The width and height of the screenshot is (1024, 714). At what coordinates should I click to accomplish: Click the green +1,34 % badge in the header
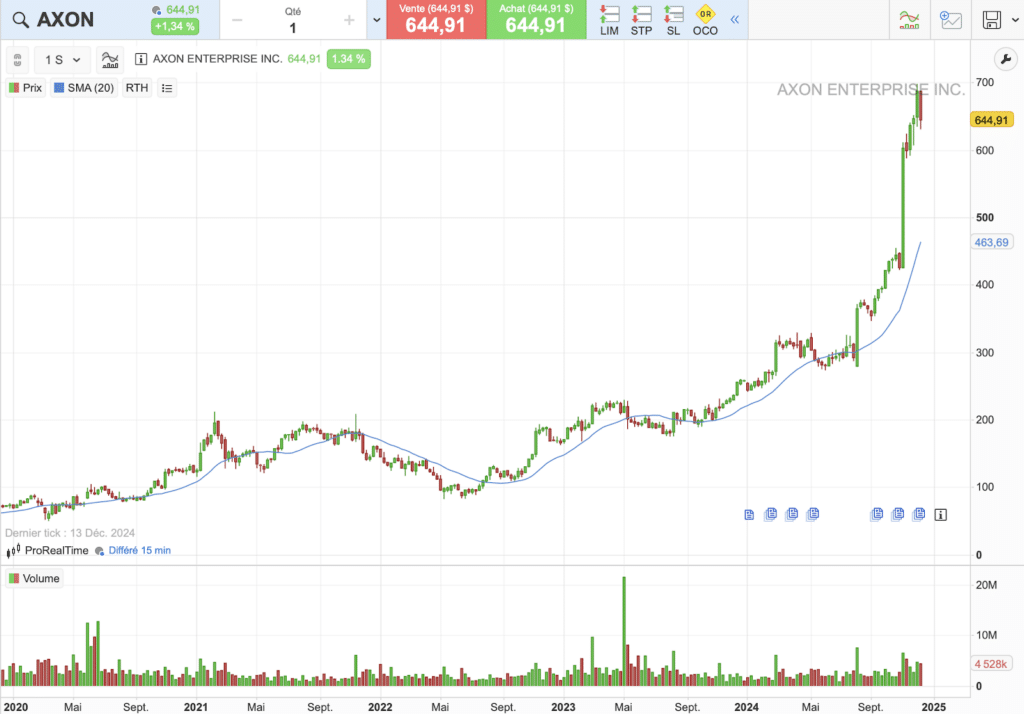click(174, 27)
